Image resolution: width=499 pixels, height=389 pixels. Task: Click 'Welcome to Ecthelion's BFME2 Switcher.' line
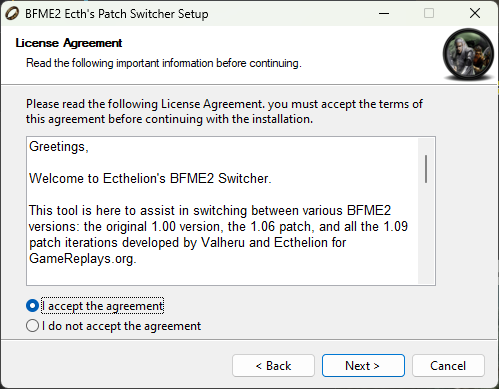tap(150, 178)
